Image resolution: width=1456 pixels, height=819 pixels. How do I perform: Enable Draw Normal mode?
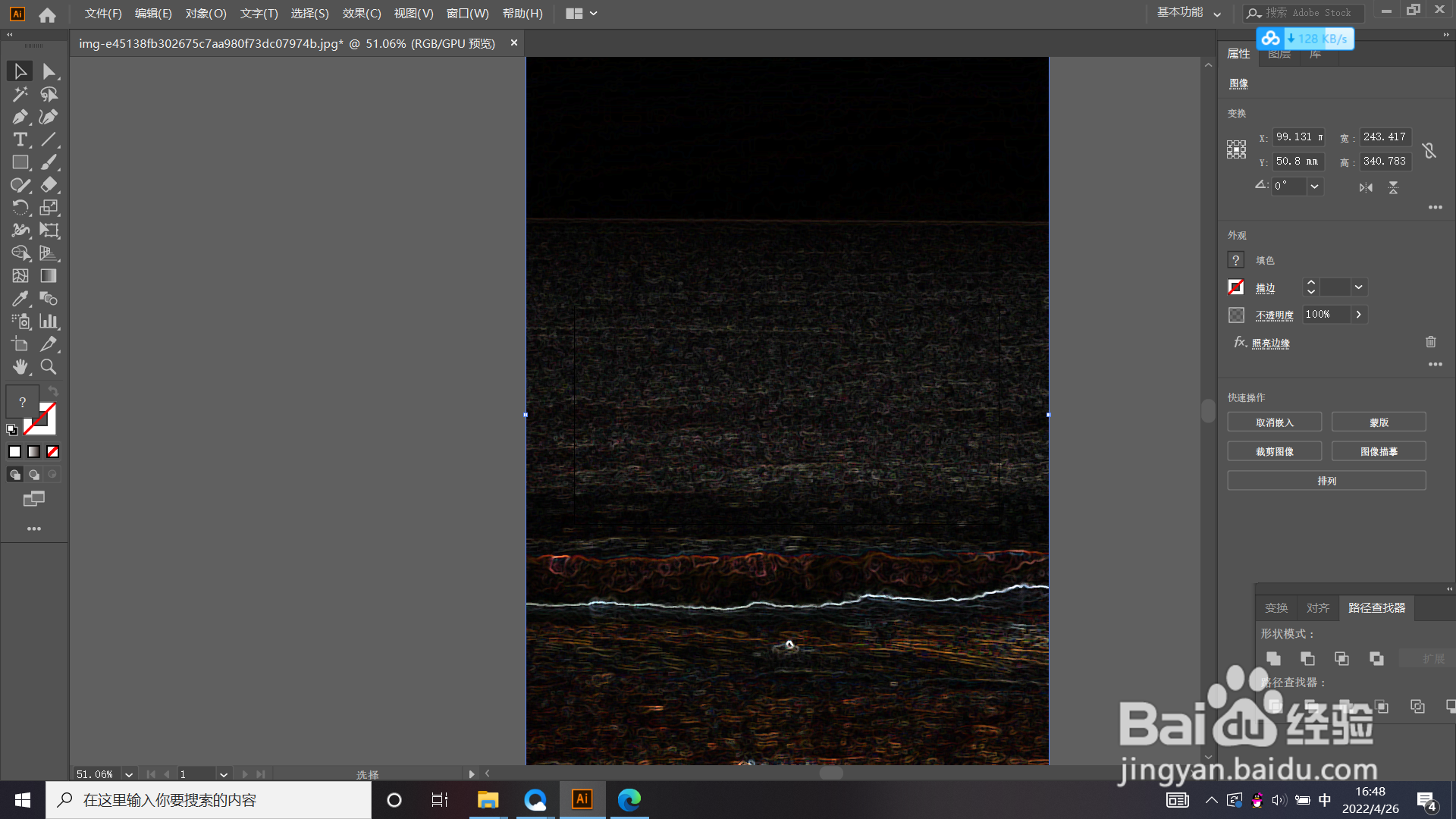pyautogui.click(x=14, y=475)
